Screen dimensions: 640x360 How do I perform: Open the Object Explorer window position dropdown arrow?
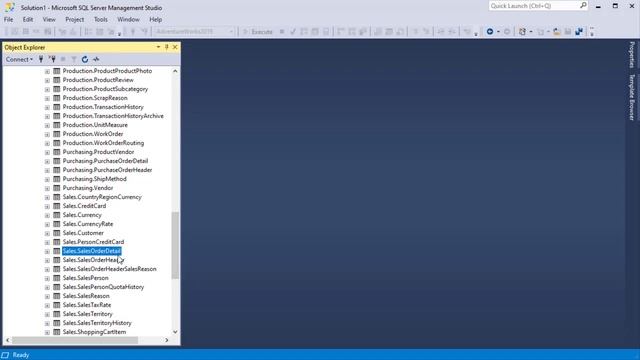pyautogui.click(x=158, y=47)
